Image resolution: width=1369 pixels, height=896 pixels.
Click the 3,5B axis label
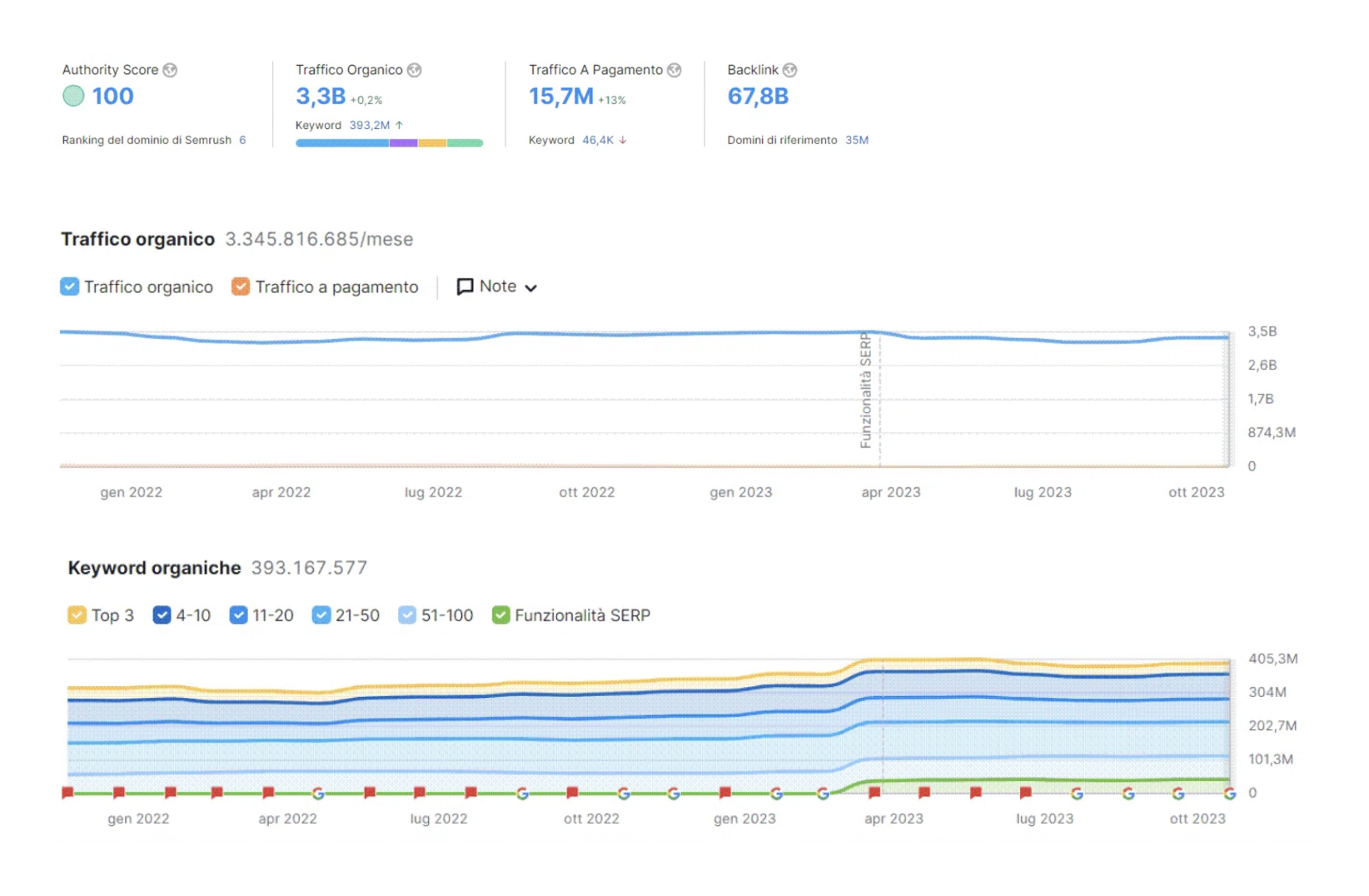coord(1262,331)
